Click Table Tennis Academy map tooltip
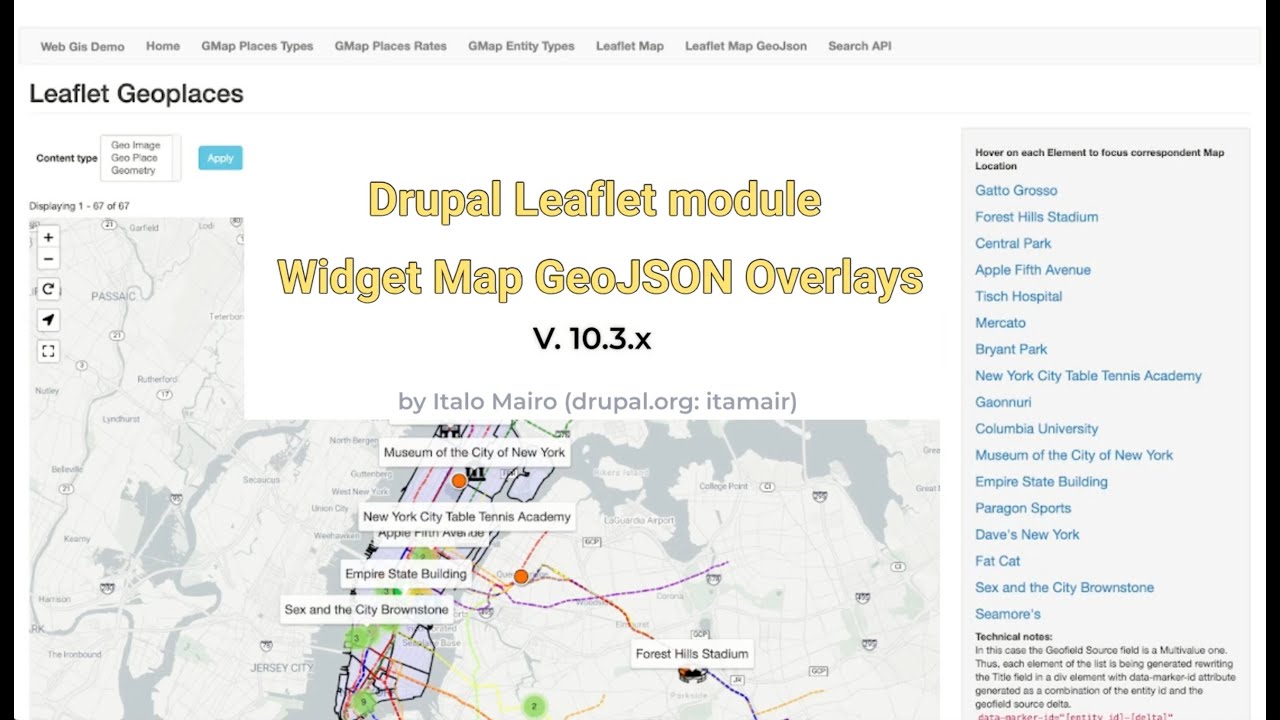Screen dimensions: 1280x720 coord(467,517)
